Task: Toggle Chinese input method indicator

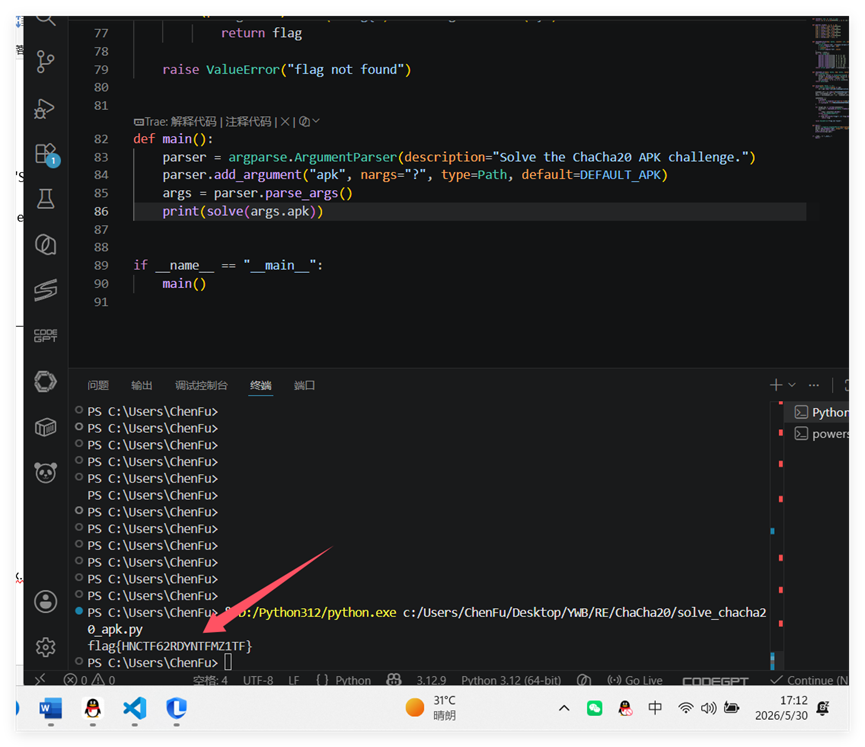Action: click(x=655, y=708)
